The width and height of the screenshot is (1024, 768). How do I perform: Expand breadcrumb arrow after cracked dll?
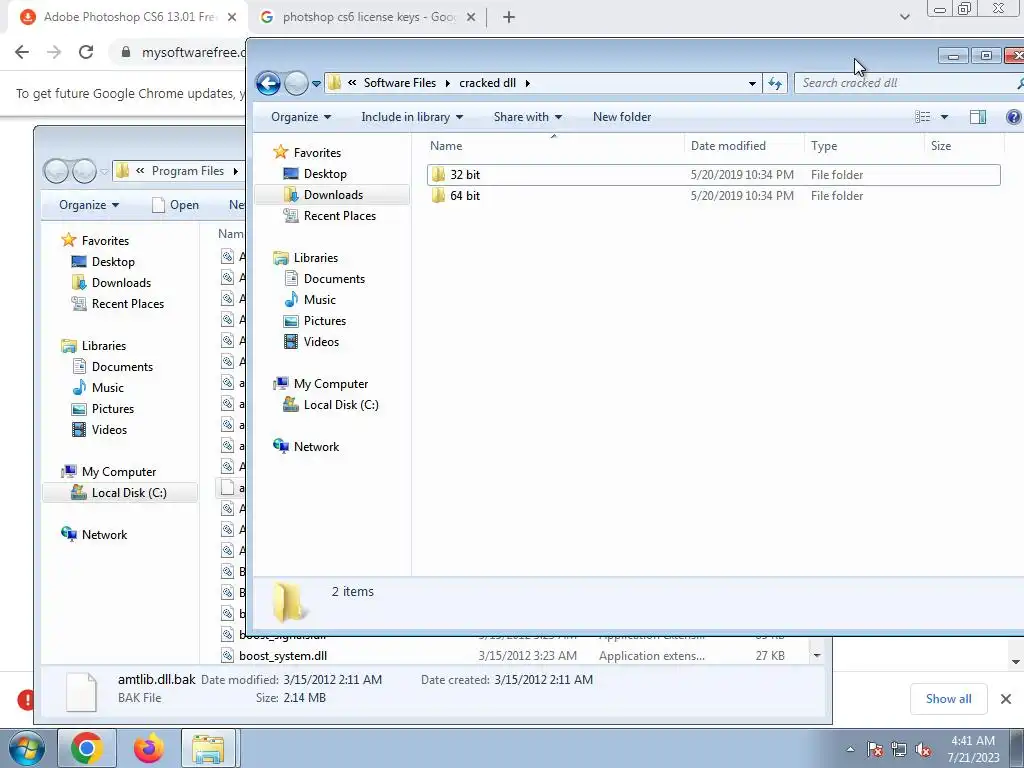(528, 84)
